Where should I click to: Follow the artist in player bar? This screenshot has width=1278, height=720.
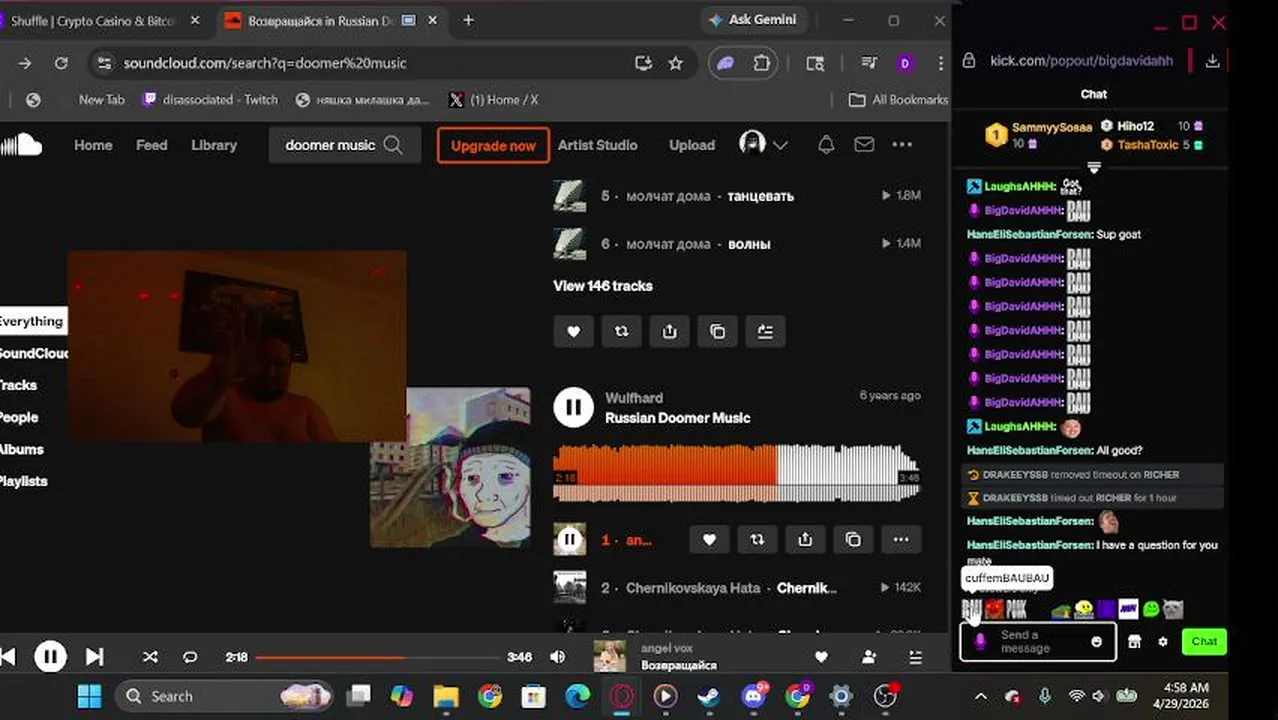869,657
